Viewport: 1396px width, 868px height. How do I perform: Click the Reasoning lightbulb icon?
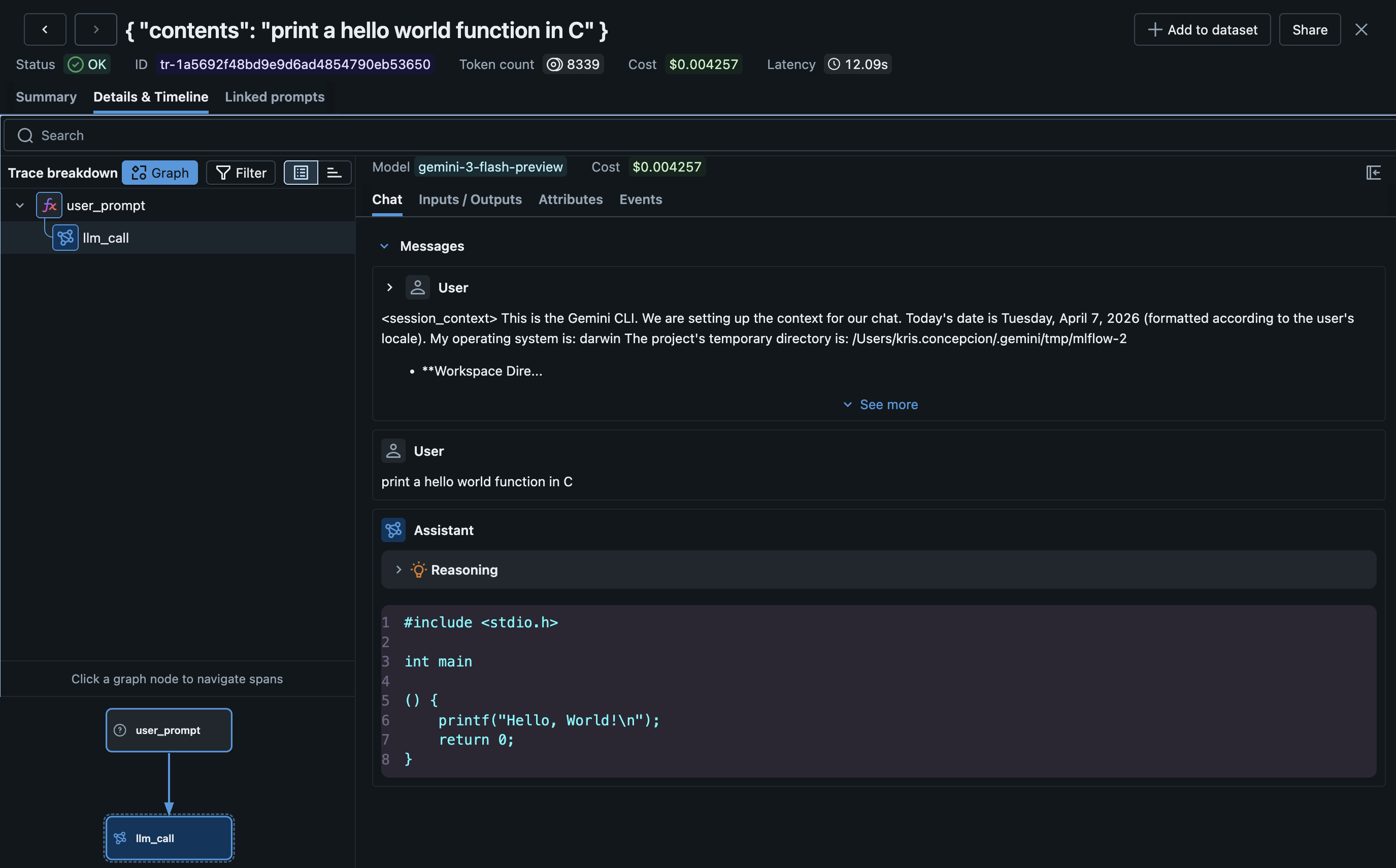(418, 570)
